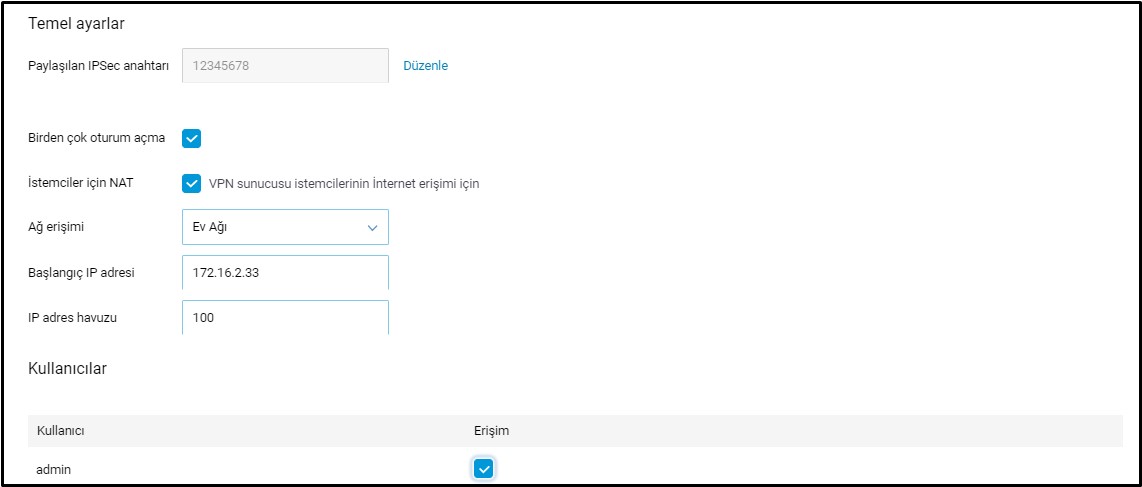
Task: Click the Kullanıcılar section heading
Action: [67, 368]
